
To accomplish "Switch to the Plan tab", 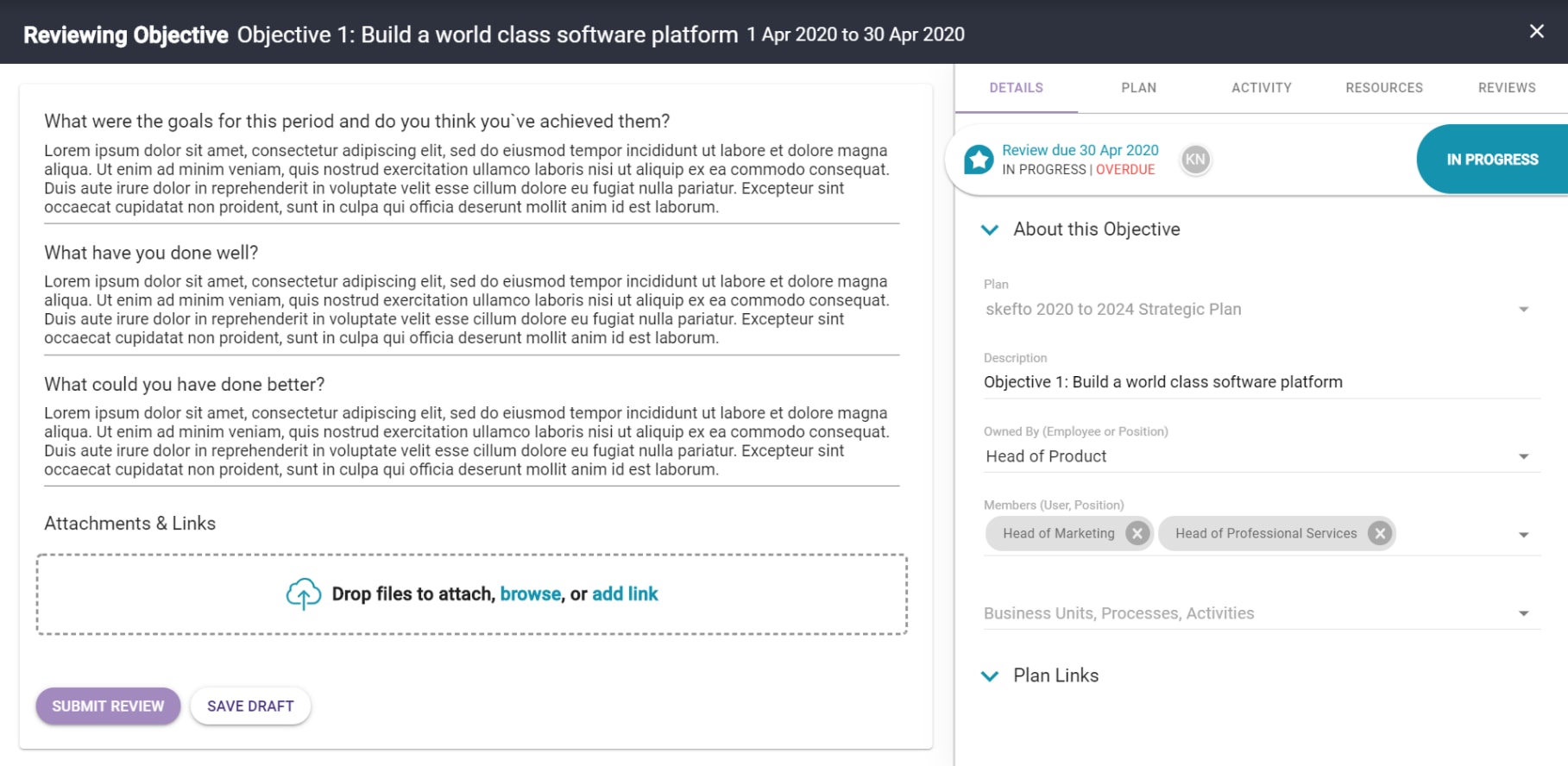I will click(x=1138, y=88).
